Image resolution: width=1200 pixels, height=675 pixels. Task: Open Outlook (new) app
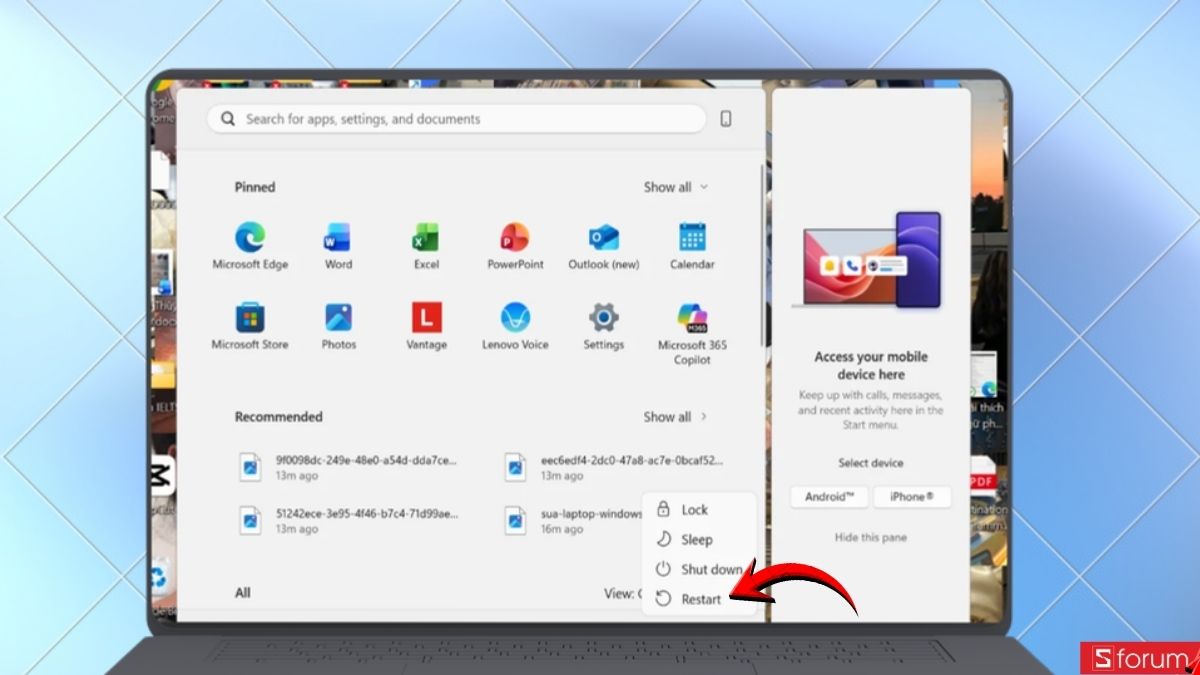click(x=604, y=246)
